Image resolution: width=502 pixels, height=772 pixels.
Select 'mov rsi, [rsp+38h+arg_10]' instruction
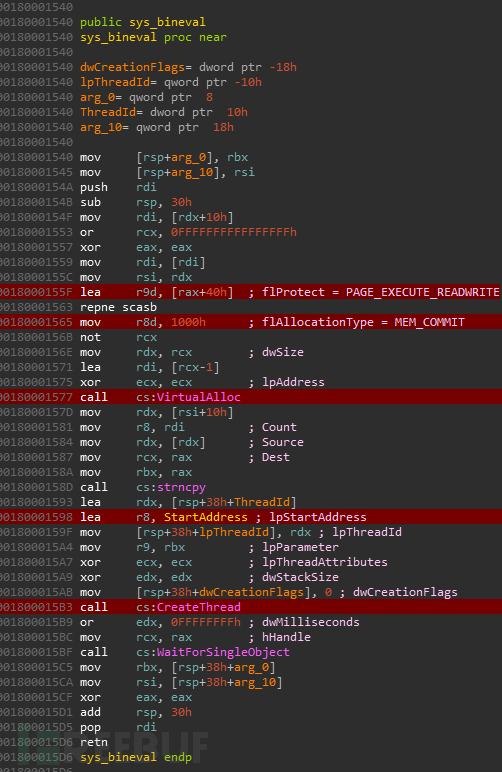[x=181, y=682]
